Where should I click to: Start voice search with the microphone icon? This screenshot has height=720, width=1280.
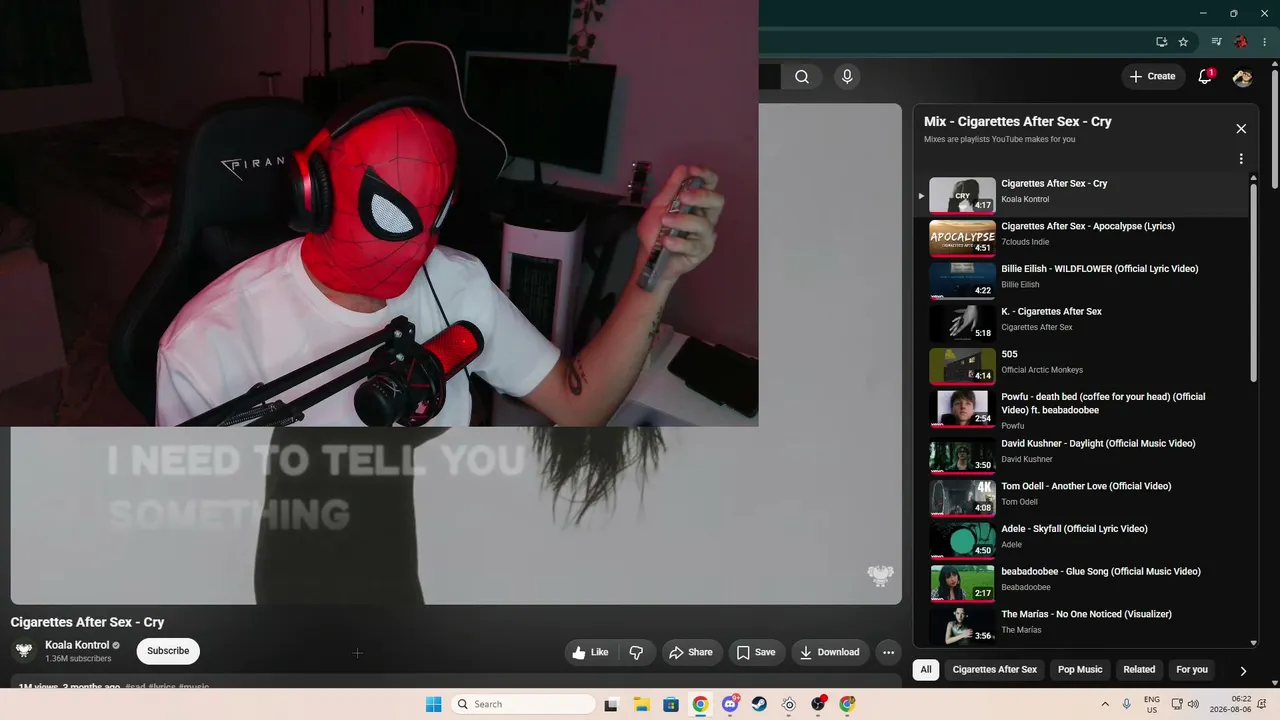847,77
